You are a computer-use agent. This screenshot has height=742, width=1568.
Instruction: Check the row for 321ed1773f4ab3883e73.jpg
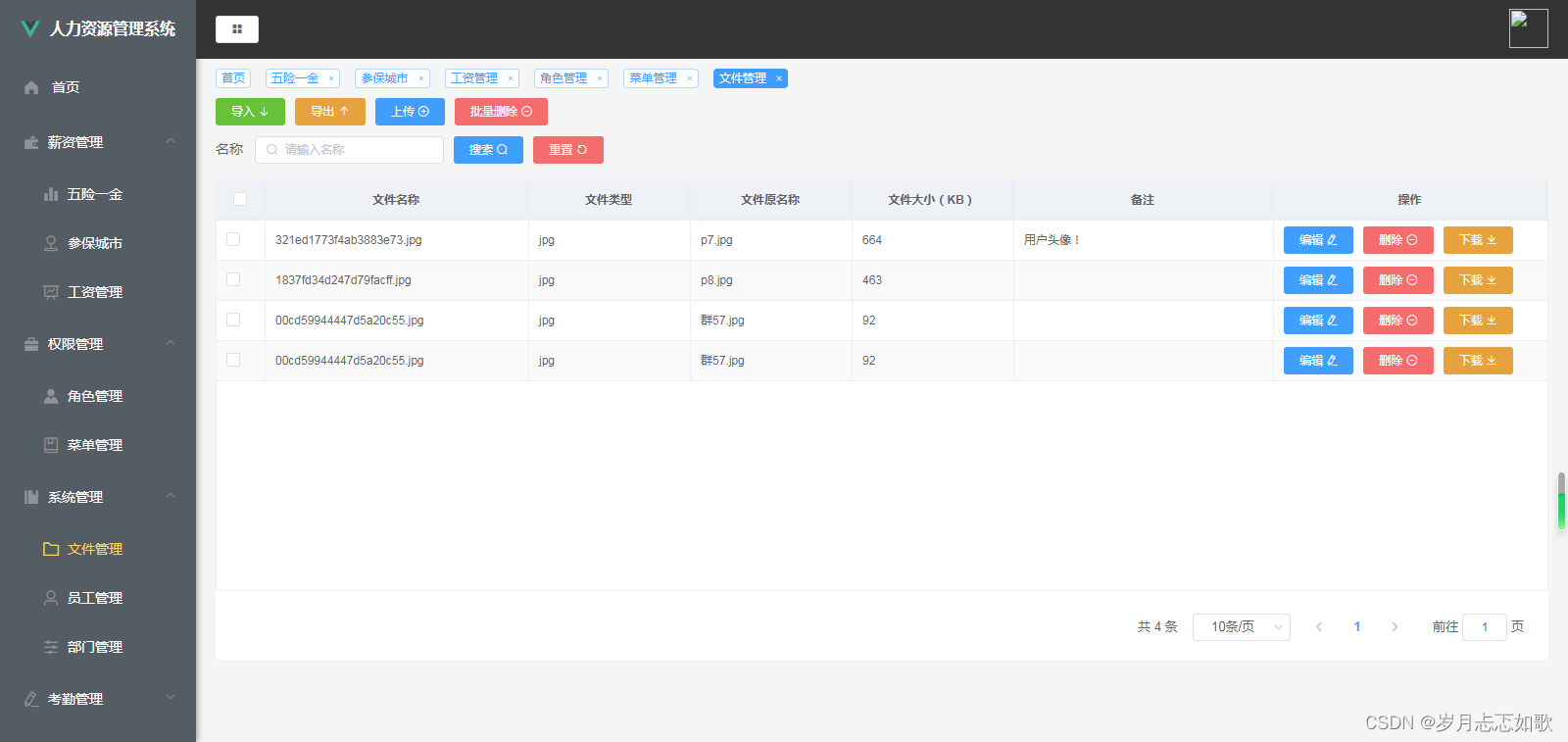click(233, 239)
